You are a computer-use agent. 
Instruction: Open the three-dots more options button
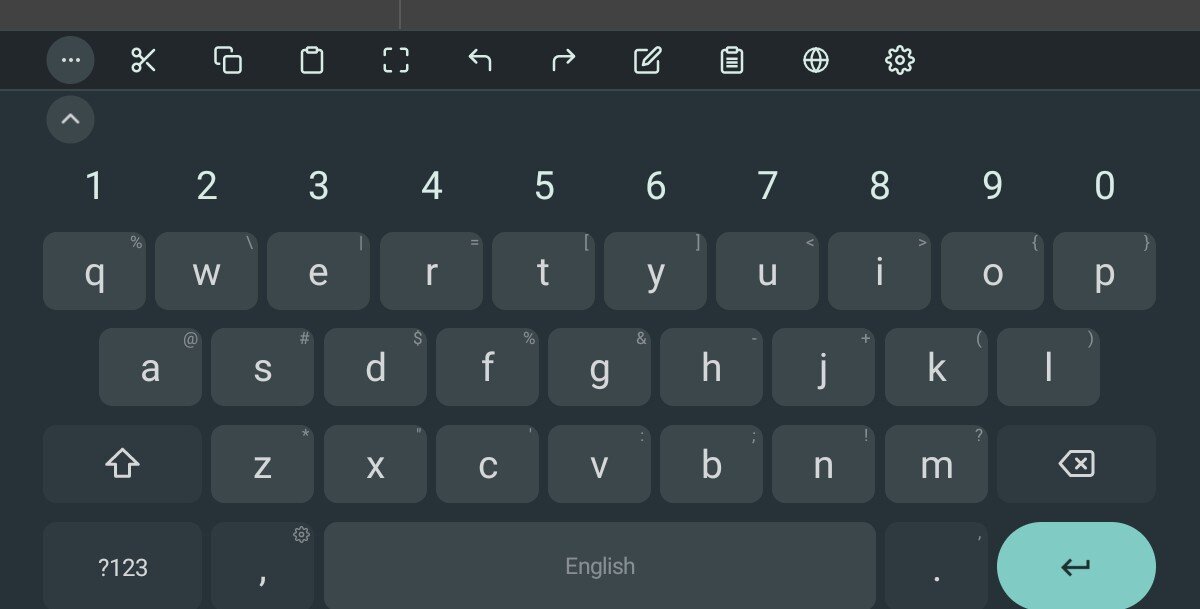(70, 60)
